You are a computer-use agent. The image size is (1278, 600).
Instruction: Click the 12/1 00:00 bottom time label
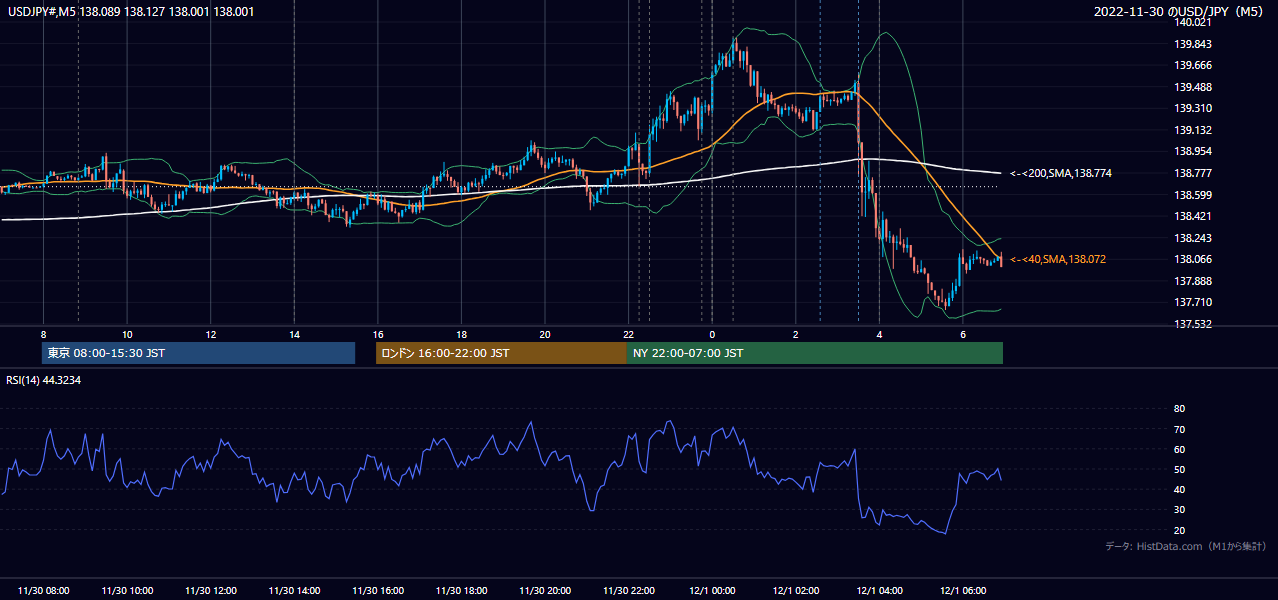tap(712, 591)
